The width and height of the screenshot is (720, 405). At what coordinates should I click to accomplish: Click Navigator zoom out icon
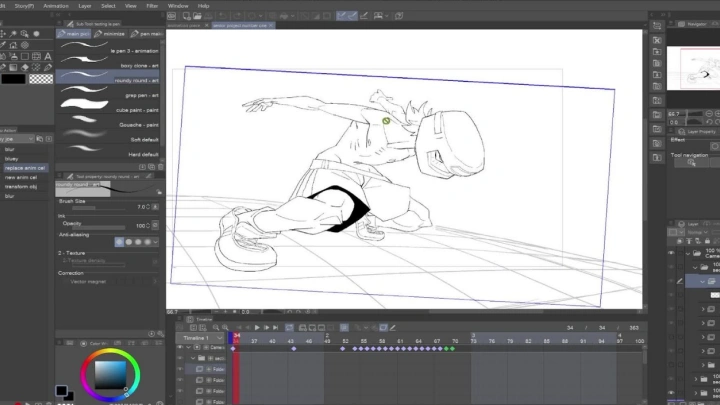click(709, 114)
